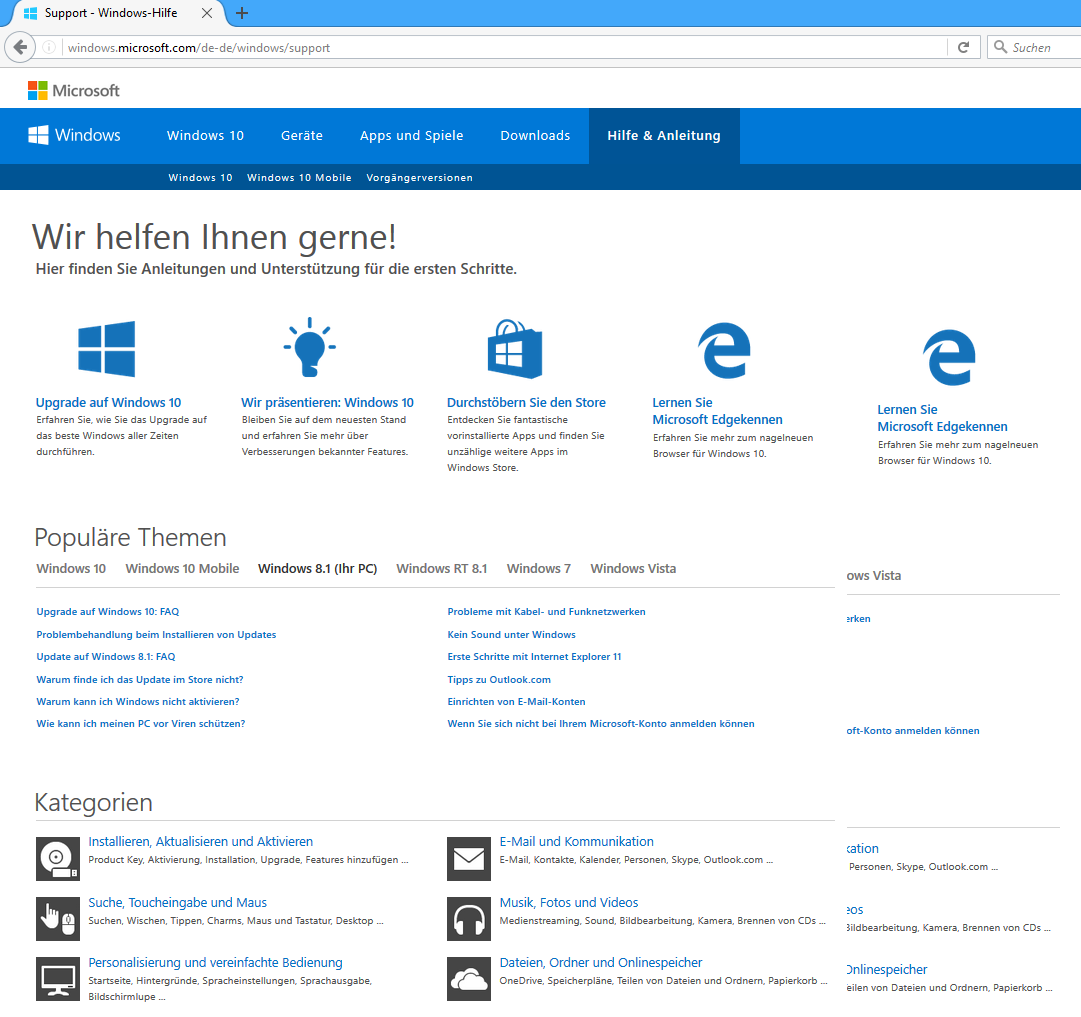Switch to Windows 10 Mobile topics tab

point(182,568)
